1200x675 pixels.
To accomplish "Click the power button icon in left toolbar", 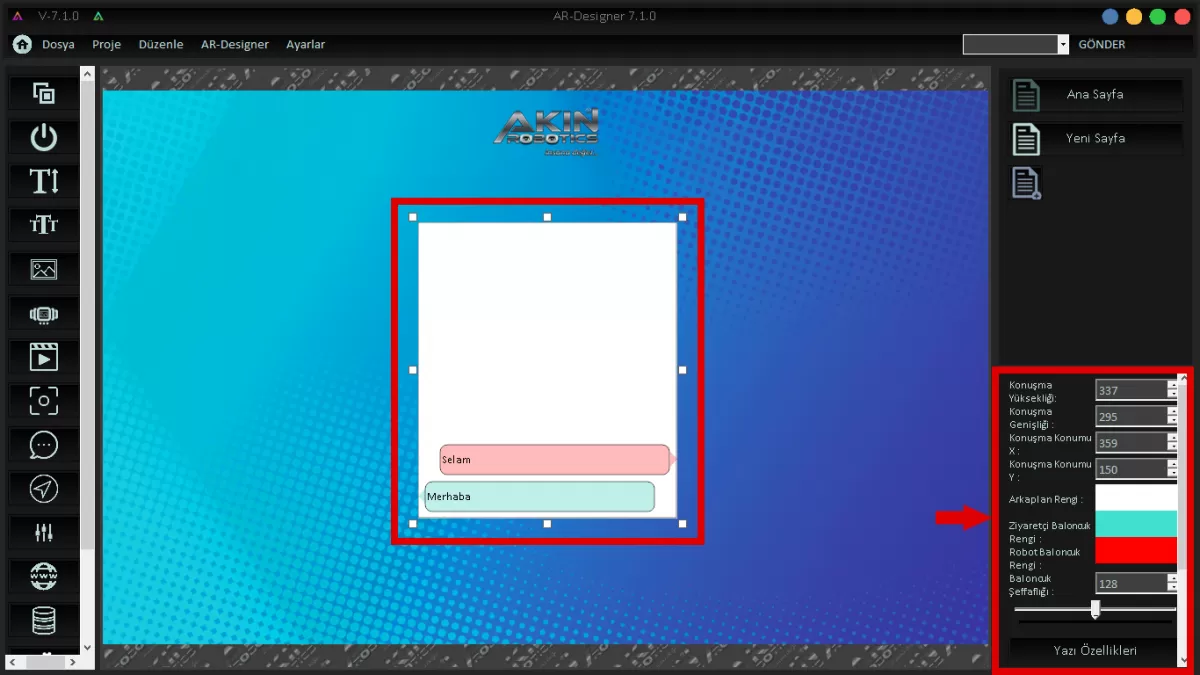I will [44, 138].
